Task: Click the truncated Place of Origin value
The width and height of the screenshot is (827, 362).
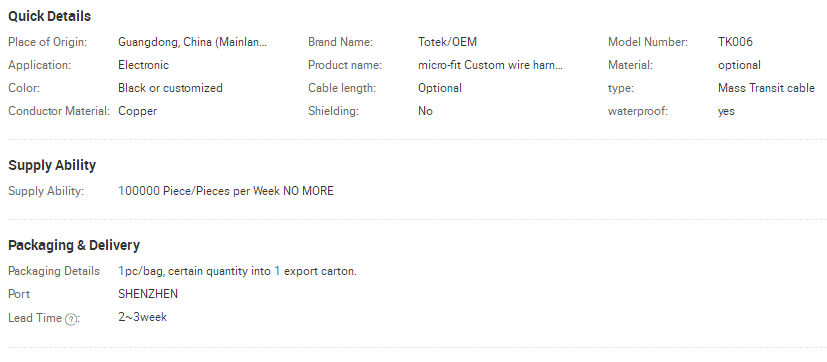Action: (x=193, y=42)
